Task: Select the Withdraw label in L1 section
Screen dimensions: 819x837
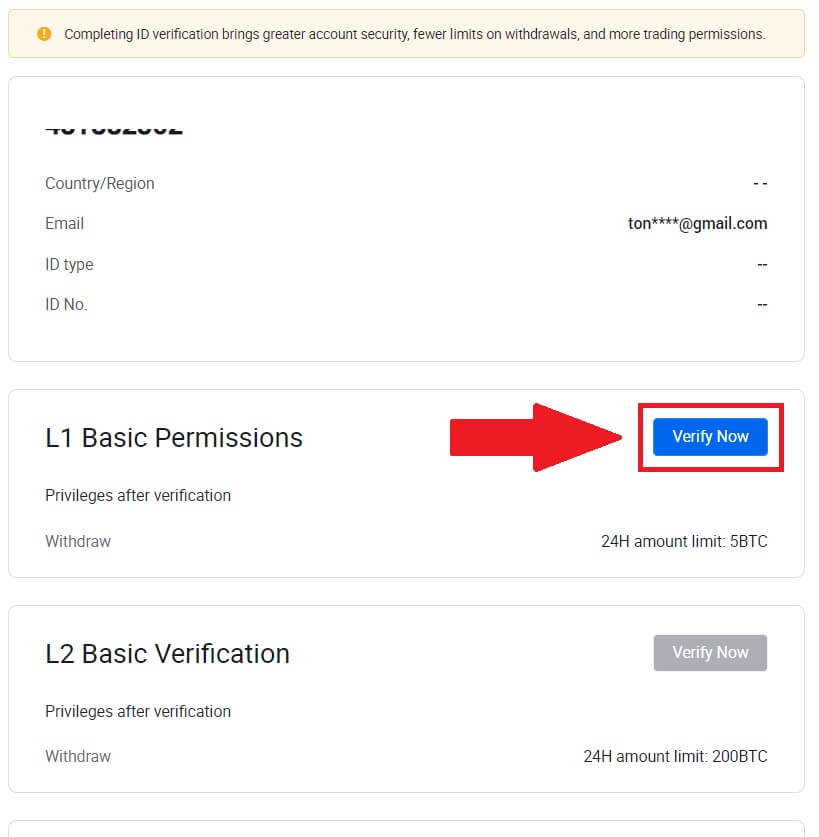Action: pos(77,541)
